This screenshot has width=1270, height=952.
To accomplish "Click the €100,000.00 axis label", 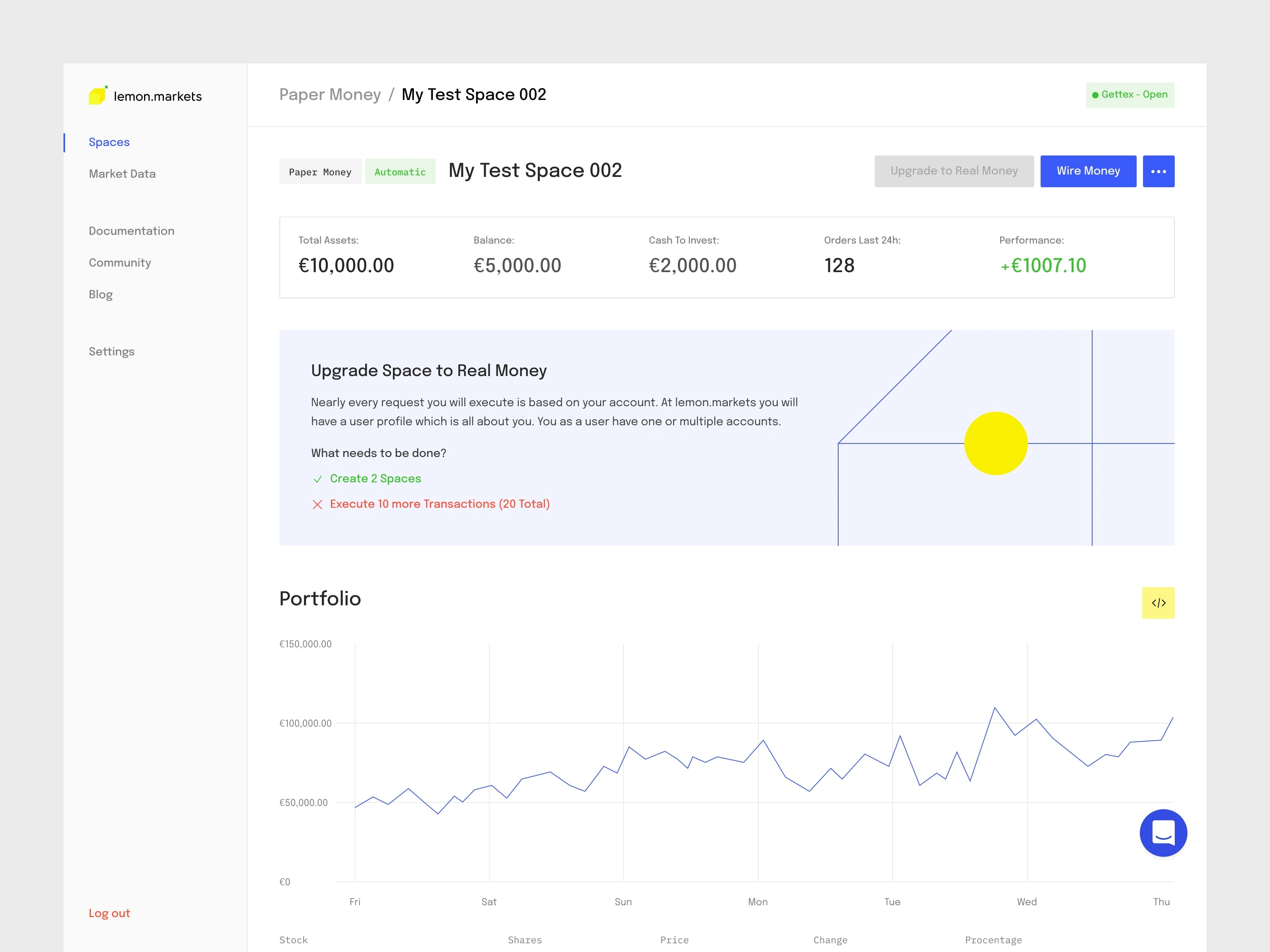I will [306, 723].
